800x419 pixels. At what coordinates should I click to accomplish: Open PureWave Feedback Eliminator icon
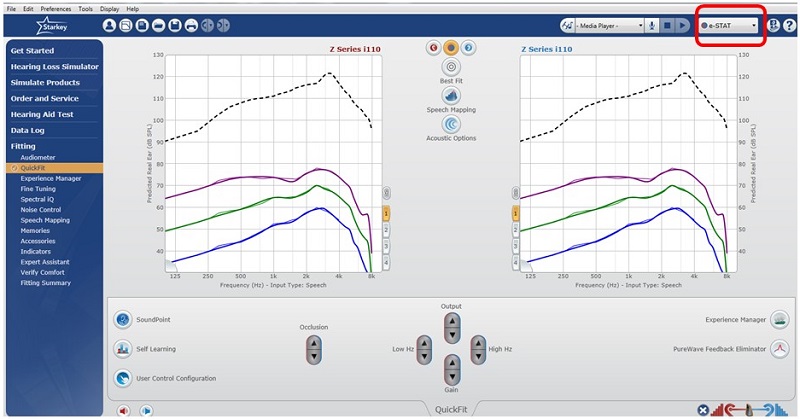[x=779, y=349]
